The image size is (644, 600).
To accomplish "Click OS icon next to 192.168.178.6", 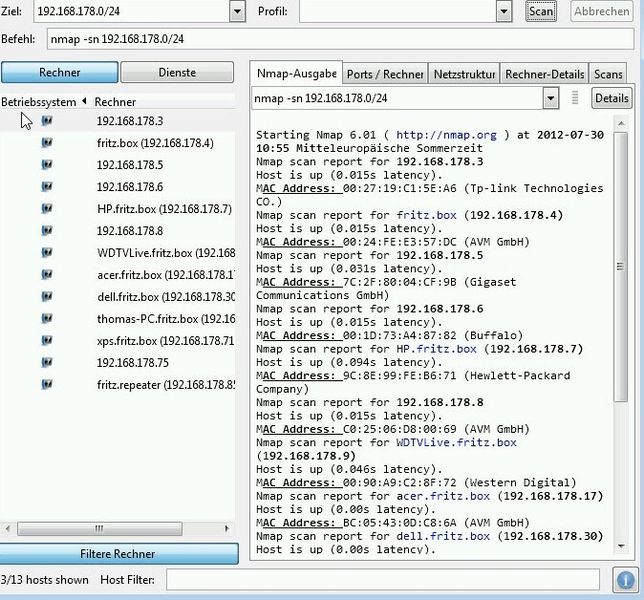I will pyautogui.click(x=47, y=186).
